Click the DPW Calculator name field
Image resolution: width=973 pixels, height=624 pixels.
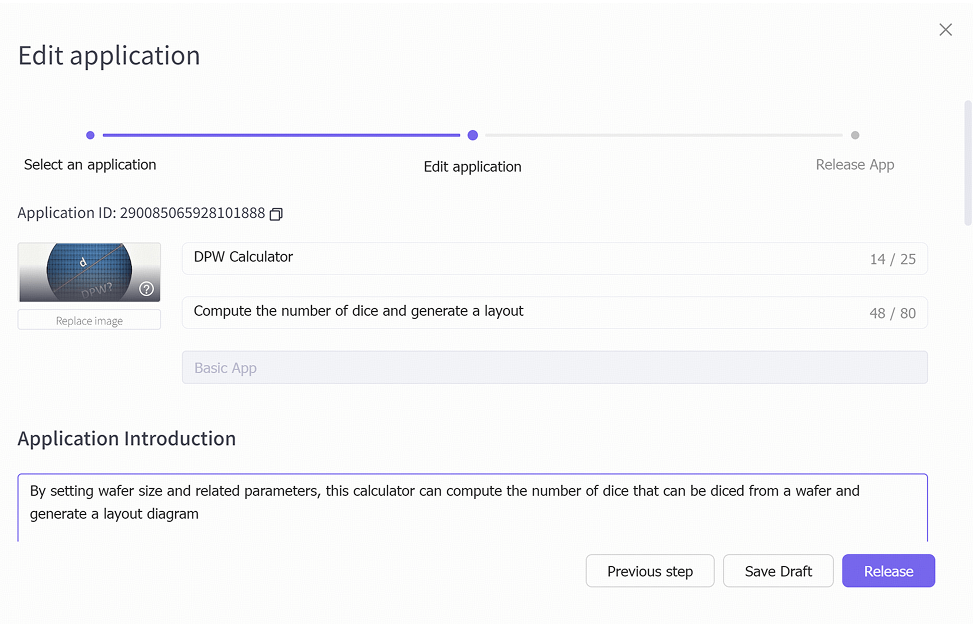click(554, 258)
